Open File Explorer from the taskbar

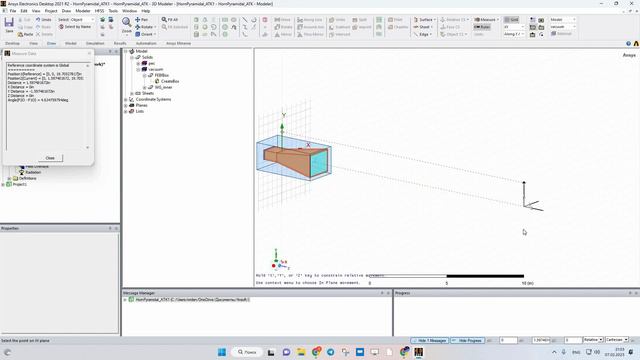(301, 352)
